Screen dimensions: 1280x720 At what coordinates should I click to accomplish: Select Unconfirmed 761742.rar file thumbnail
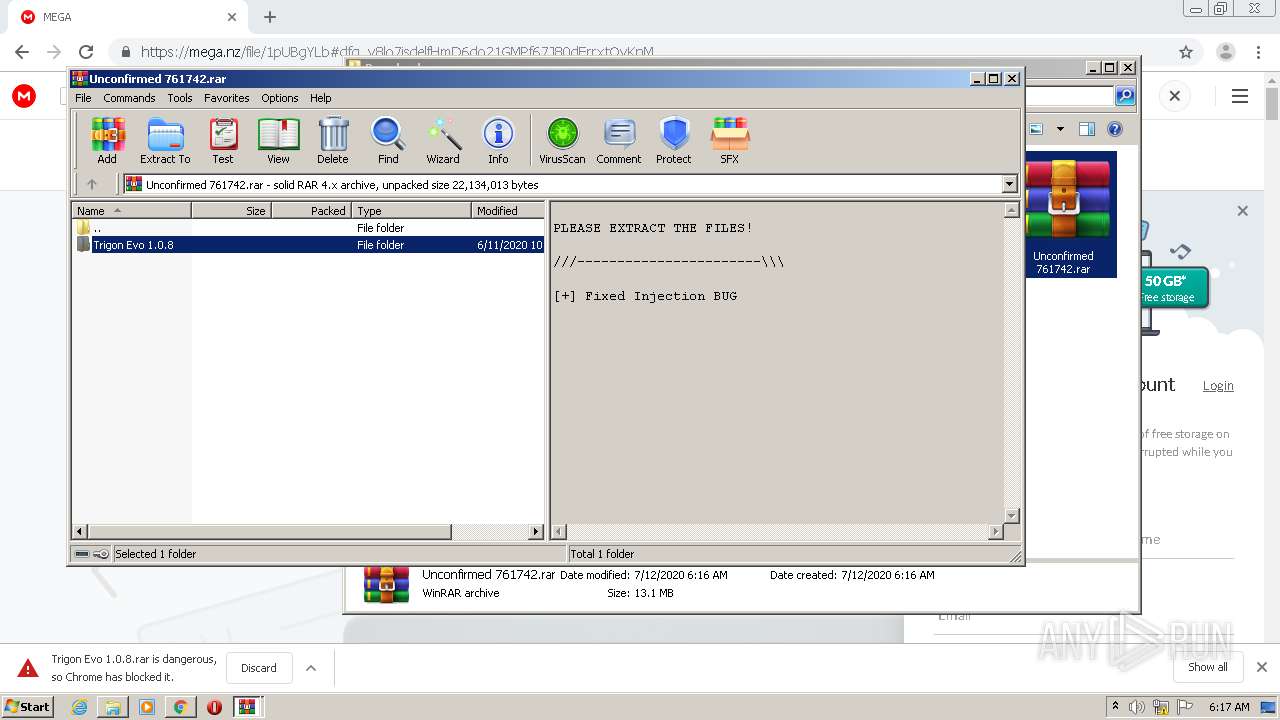click(x=1063, y=215)
